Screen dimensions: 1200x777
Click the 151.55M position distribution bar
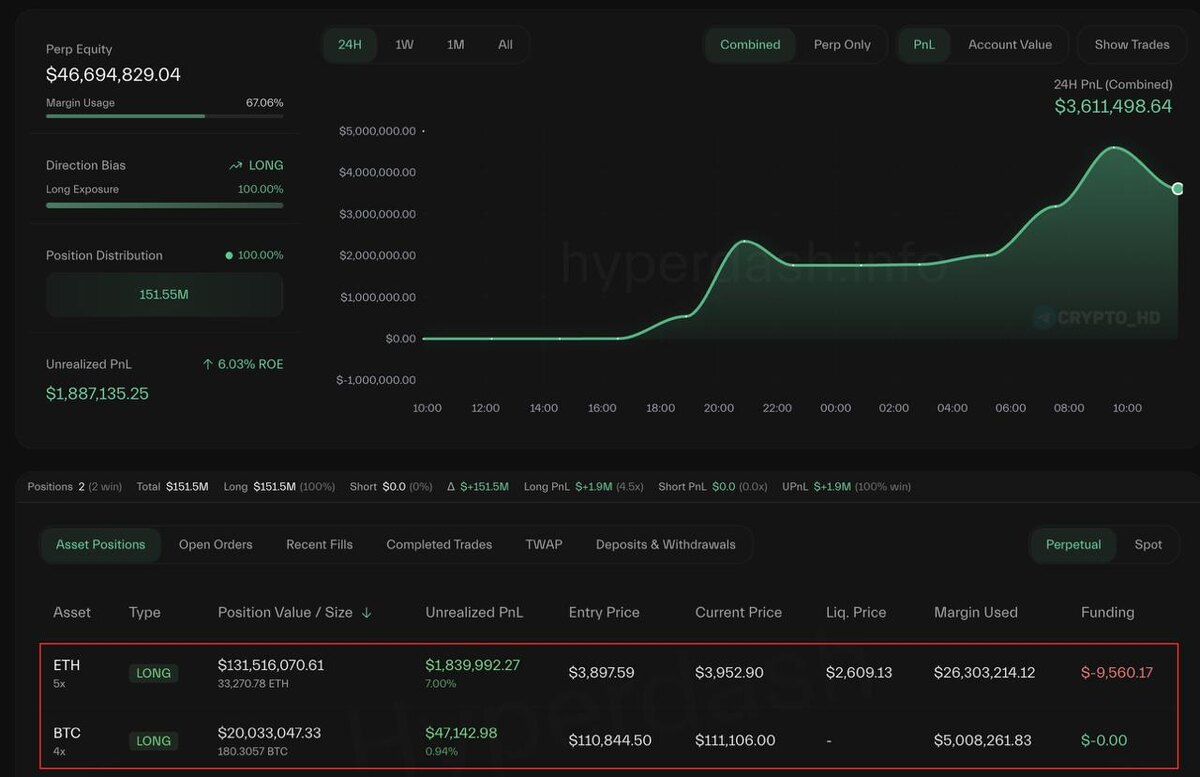click(164, 295)
